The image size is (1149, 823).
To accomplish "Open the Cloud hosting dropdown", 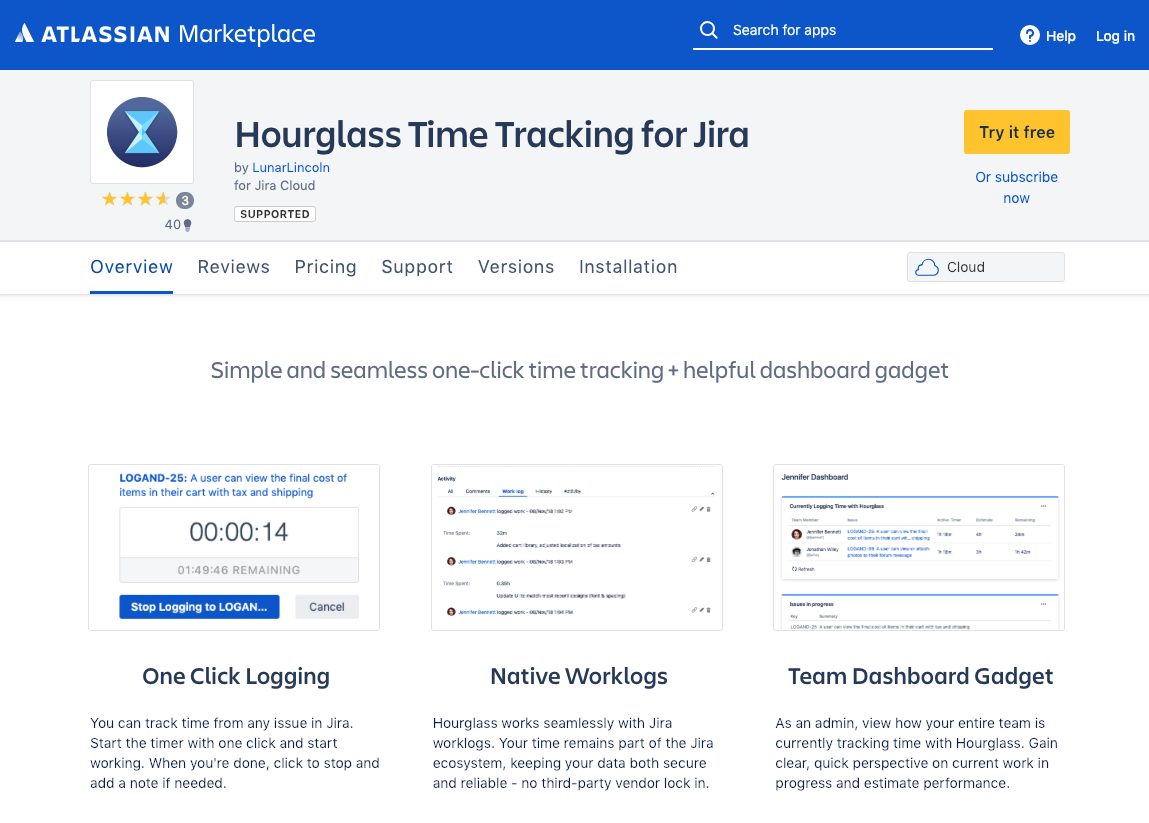I will [986, 267].
